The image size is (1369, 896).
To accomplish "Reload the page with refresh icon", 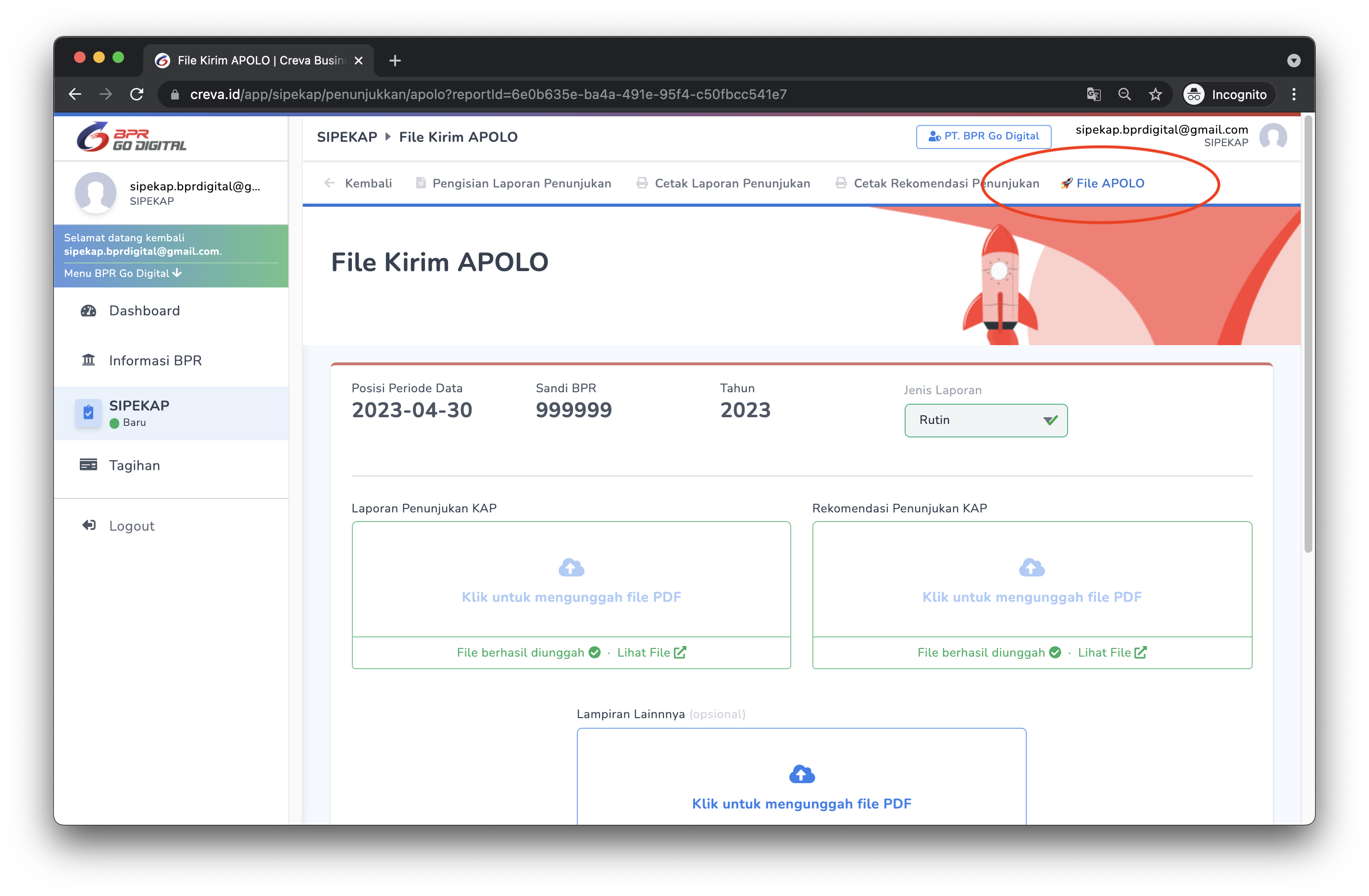I will click(x=137, y=94).
